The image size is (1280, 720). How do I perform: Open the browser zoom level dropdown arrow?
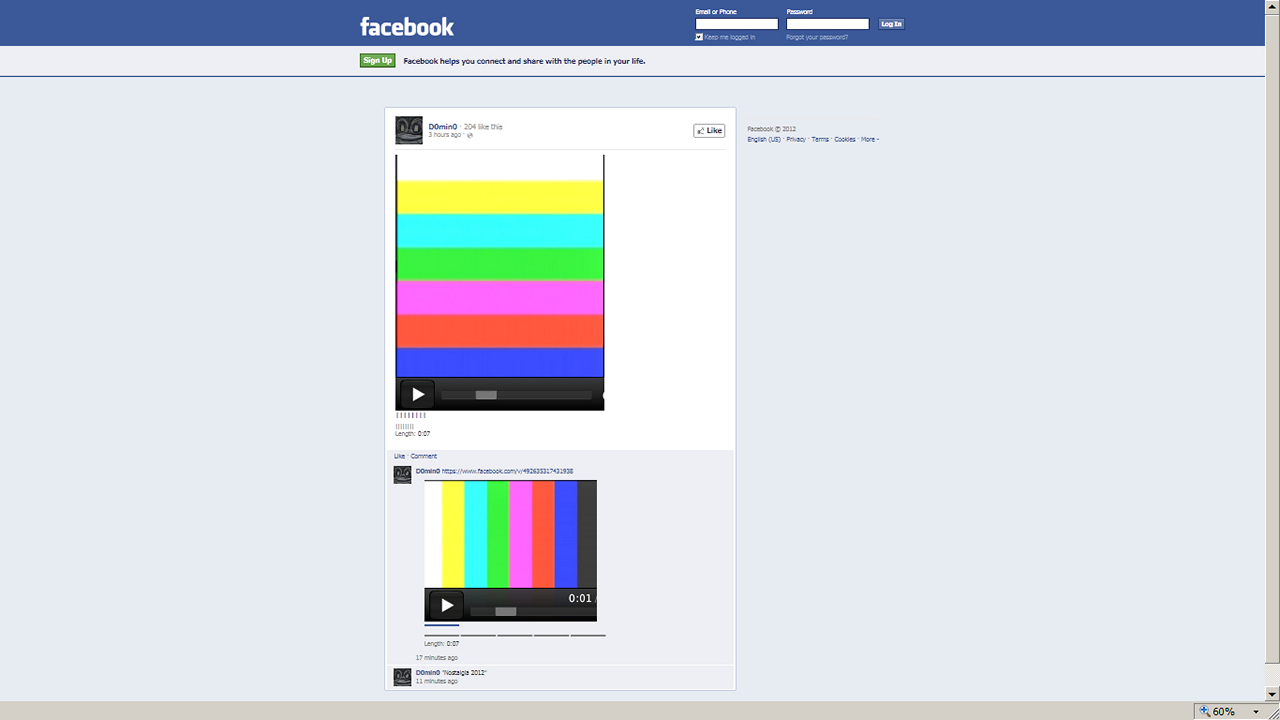point(1256,711)
